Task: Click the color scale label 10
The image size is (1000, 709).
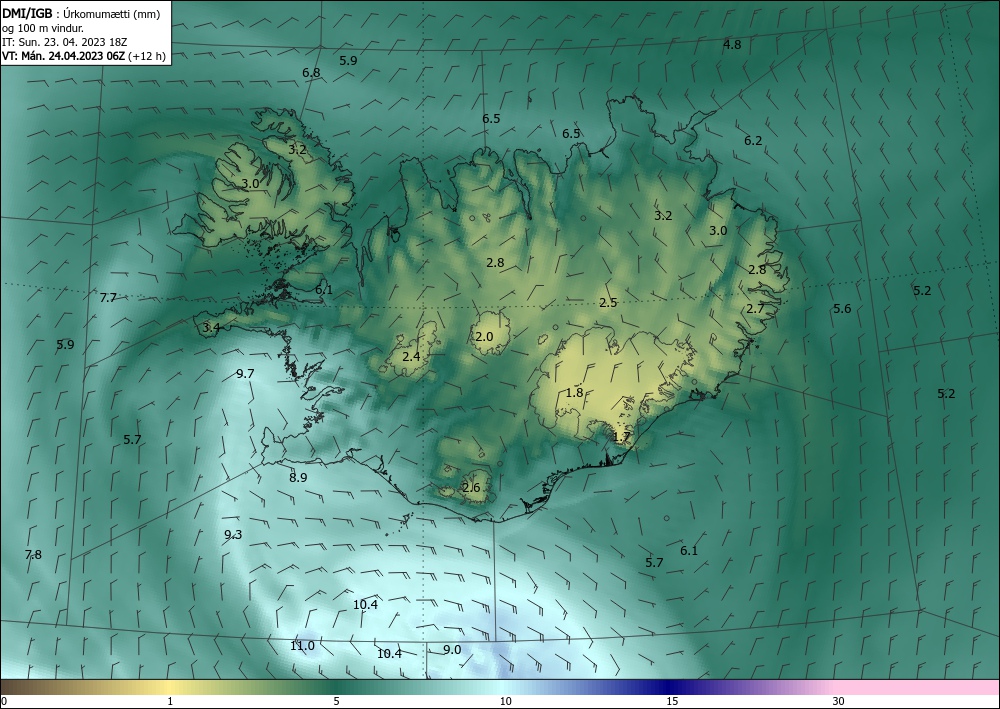Action: (x=506, y=701)
